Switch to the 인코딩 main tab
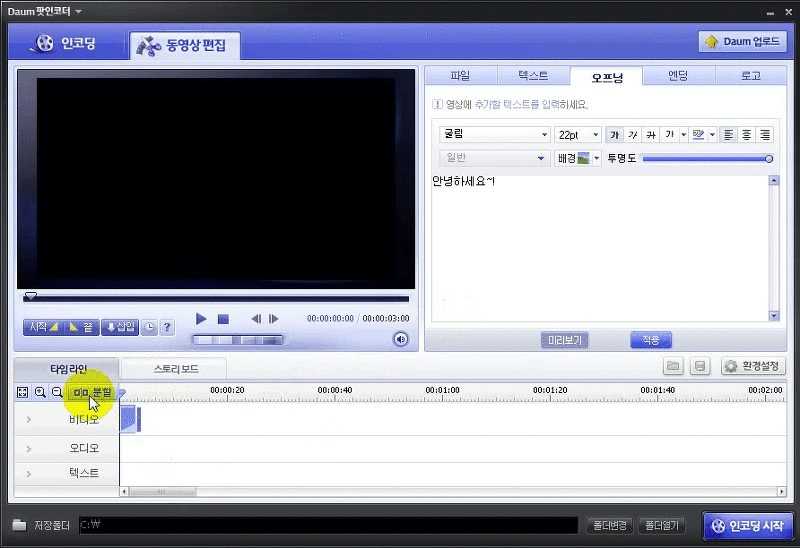This screenshot has width=800, height=548. pyautogui.click(x=66, y=43)
